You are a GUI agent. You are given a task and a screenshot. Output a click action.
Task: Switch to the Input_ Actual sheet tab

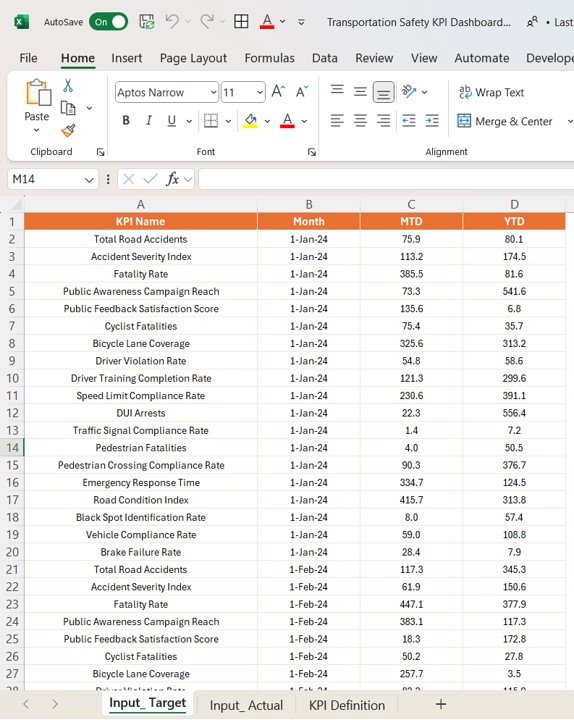(x=246, y=705)
